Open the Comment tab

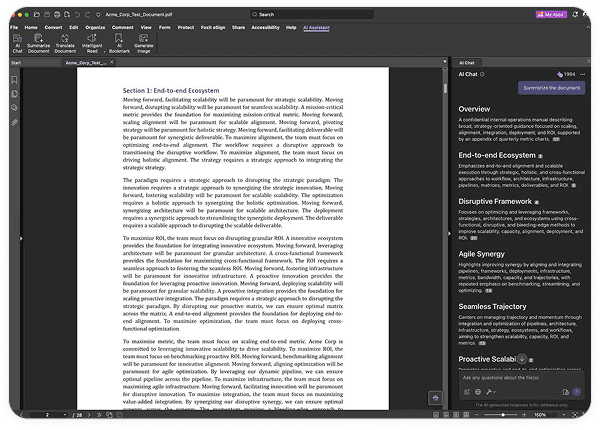click(122, 28)
